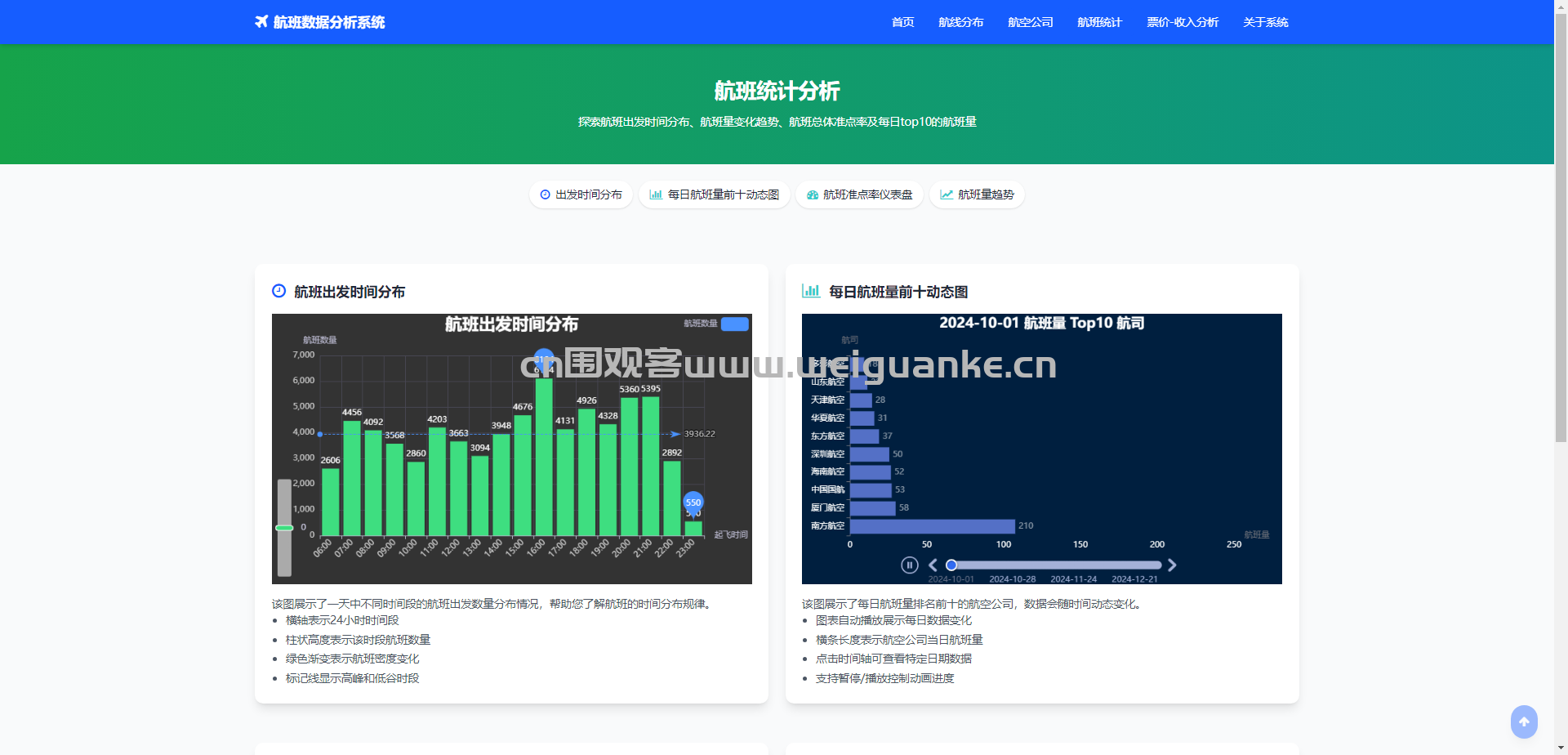Image resolution: width=1568 pixels, height=755 pixels.
Task: Click bar chart icon beside 每日航班量前十动态图 heading
Action: [810, 291]
